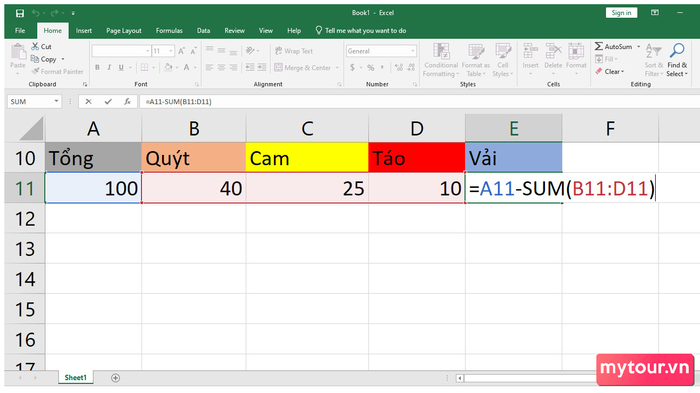The height and width of the screenshot is (393, 700).
Task: Cancel formula entry with X button
Action: tap(88, 101)
